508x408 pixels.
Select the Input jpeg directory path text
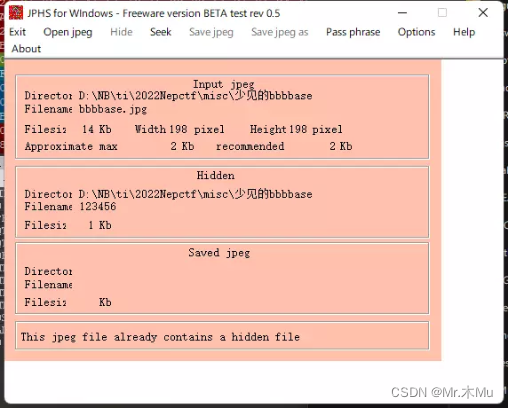point(196,96)
